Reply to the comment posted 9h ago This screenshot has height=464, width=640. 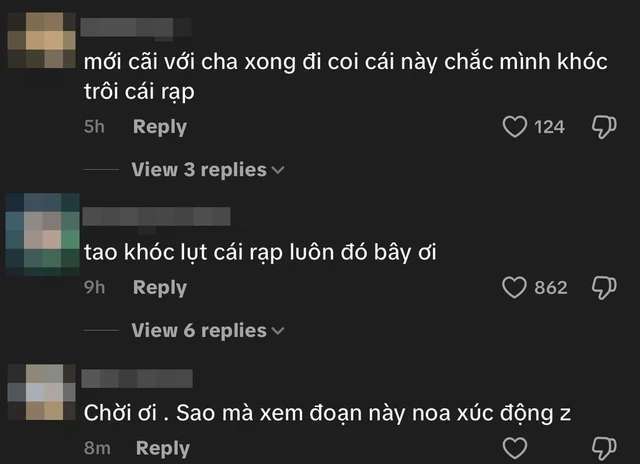(x=160, y=288)
